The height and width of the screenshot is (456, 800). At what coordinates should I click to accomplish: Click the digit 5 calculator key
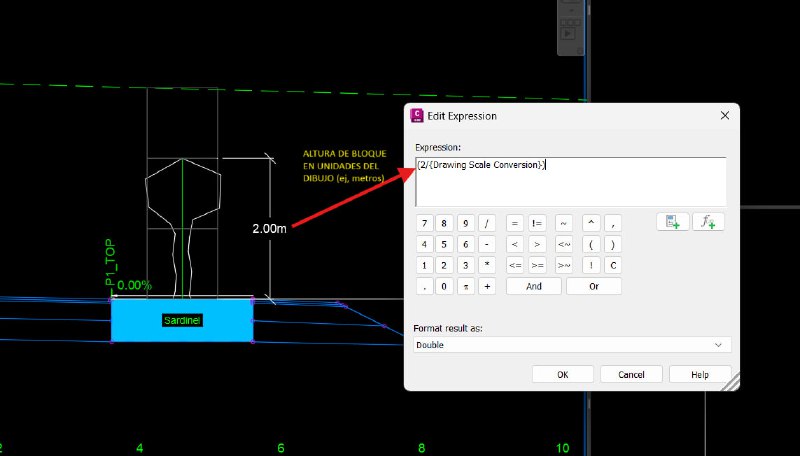pos(444,244)
